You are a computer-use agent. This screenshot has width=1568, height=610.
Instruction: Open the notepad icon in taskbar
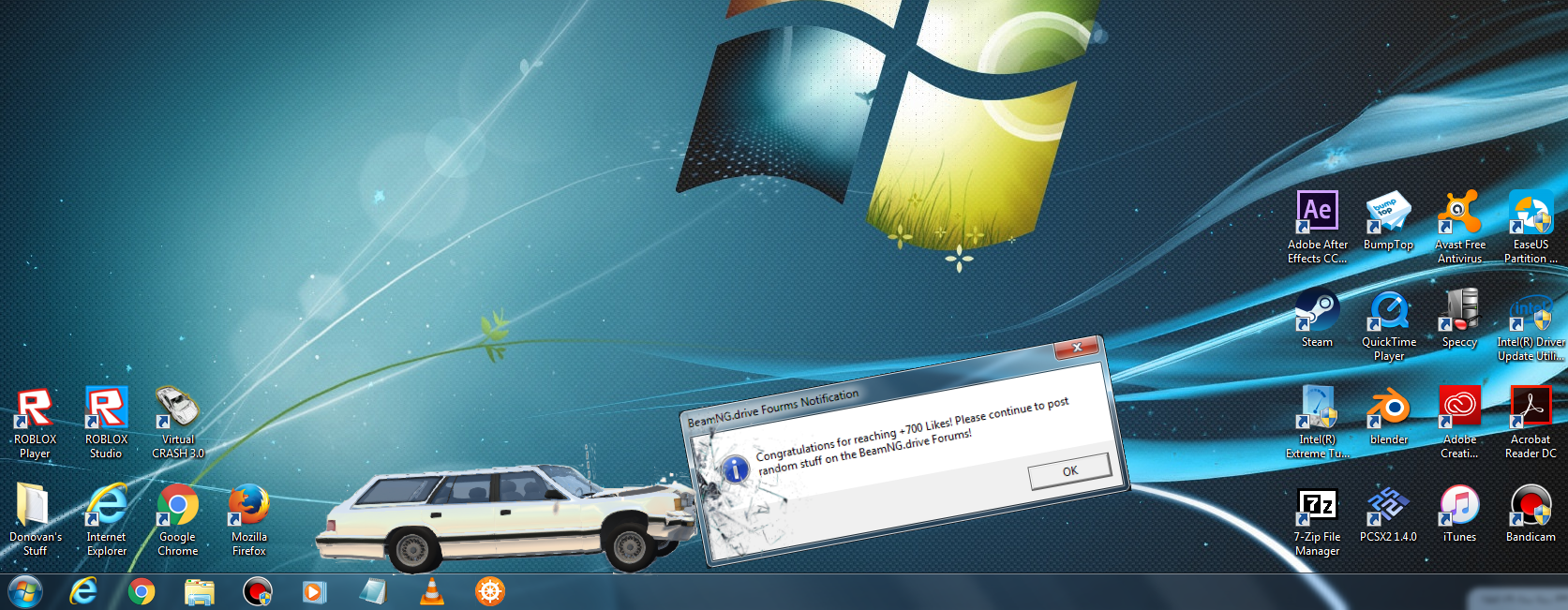pos(373,592)
